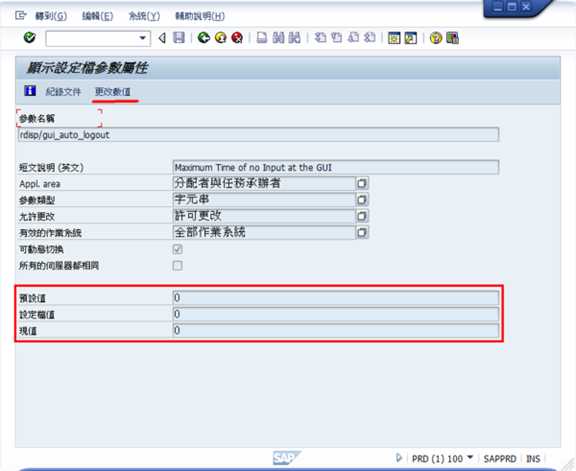Click the rdisp/gui_auto_logout parameter name field
Image resolution: width=576 pixels, height=471 pixels.
point(258,135)
